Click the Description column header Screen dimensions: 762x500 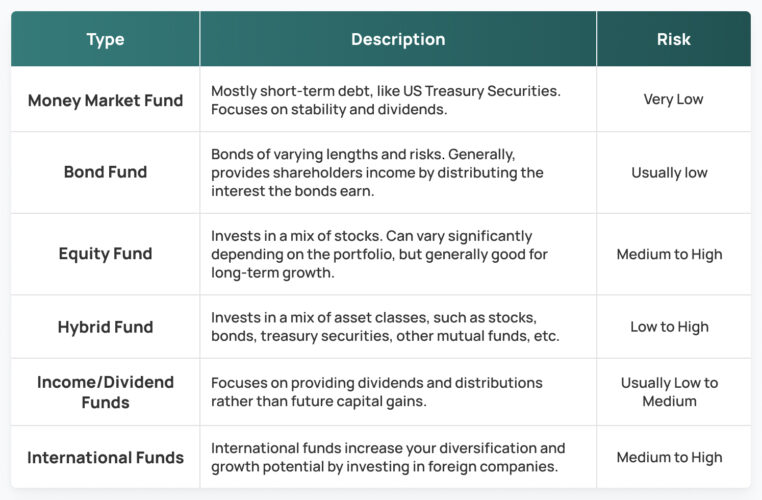coord(398,39)
